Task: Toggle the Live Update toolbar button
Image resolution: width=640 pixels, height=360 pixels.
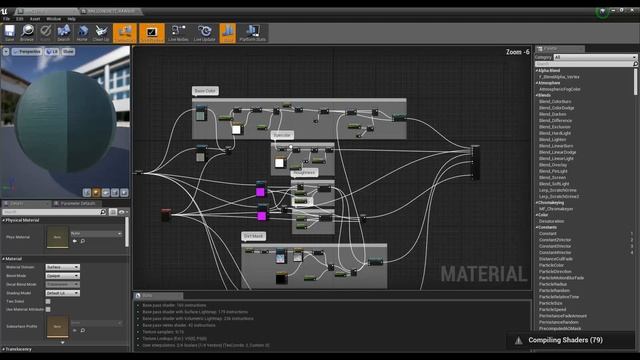Action: click(x=204, y=33)
